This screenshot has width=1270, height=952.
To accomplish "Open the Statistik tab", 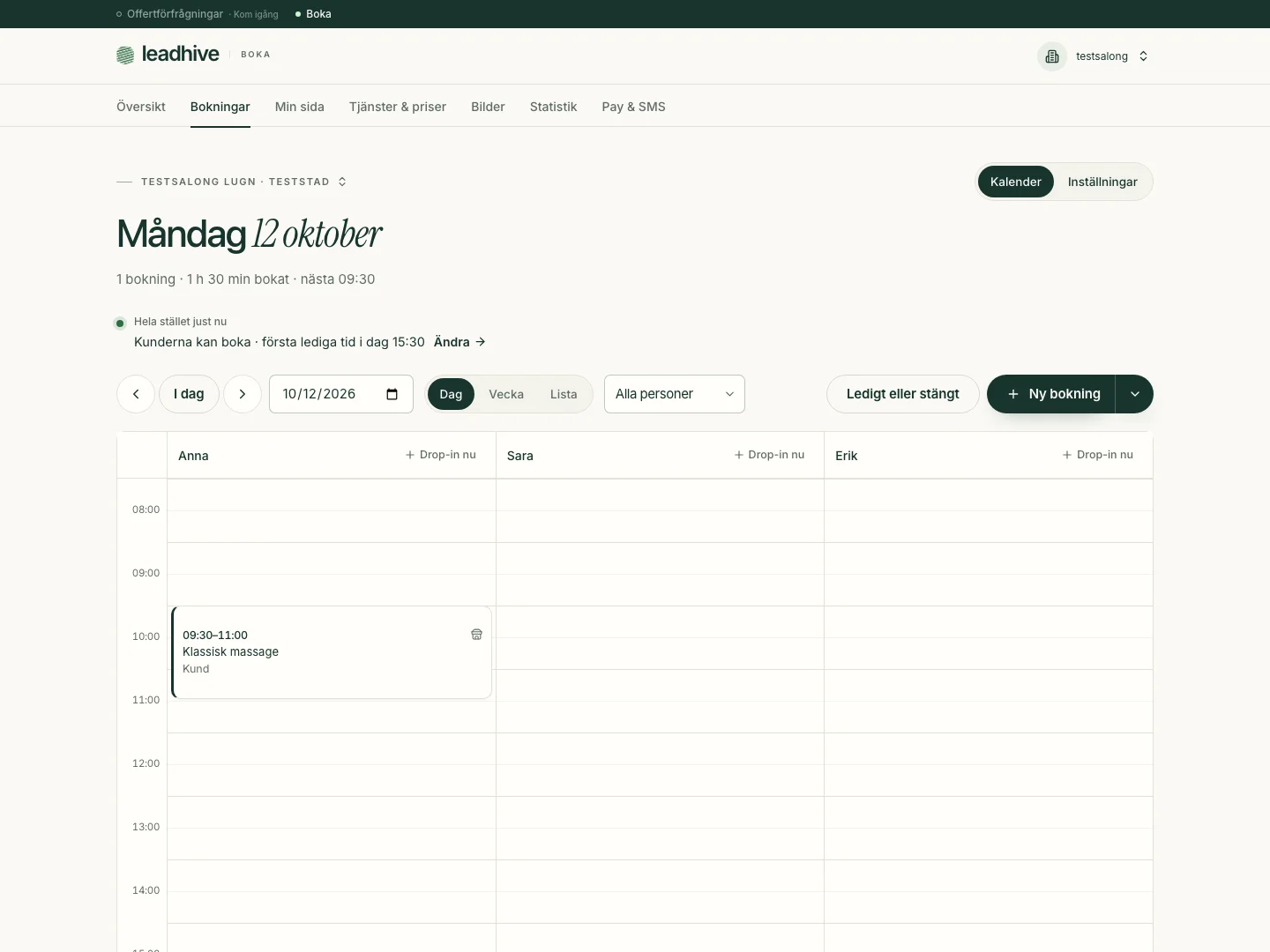I will tap(554, 107).
